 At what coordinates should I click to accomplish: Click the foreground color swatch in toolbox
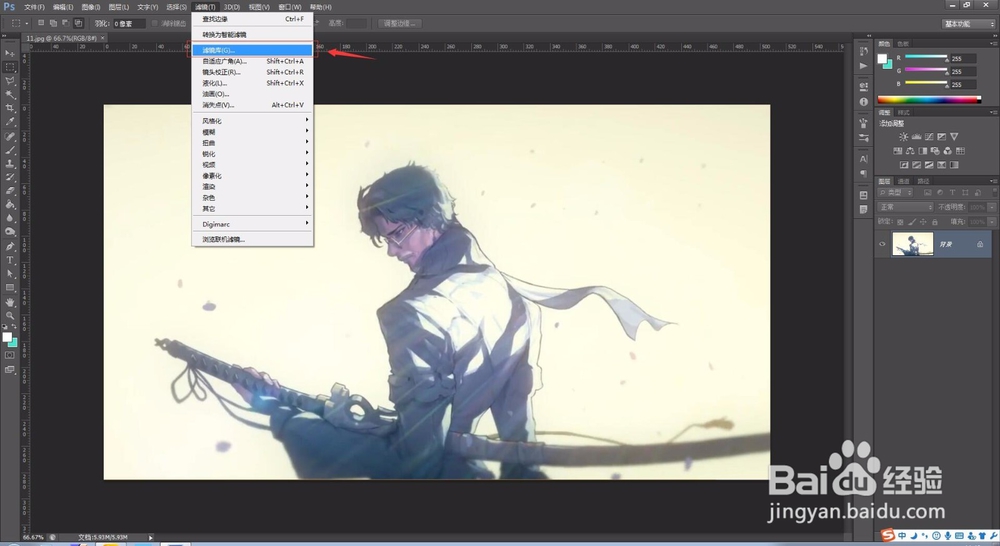pos(7,337)
